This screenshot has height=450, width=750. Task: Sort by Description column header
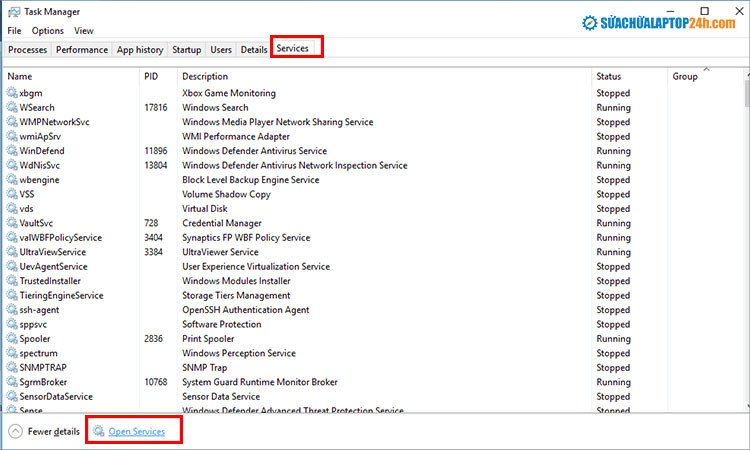coord(385,76)
